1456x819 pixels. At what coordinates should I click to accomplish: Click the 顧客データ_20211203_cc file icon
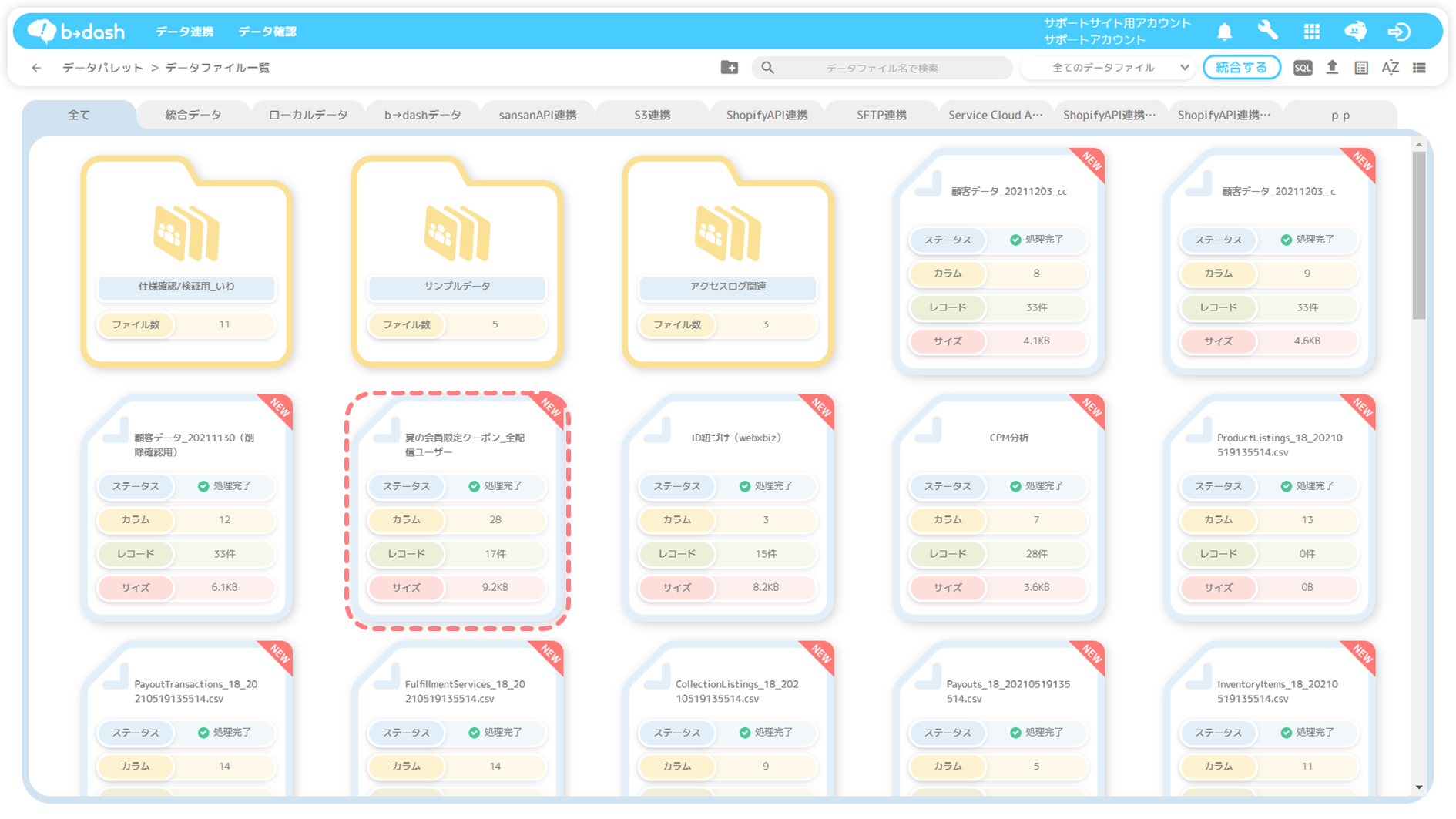pos(928,185)
